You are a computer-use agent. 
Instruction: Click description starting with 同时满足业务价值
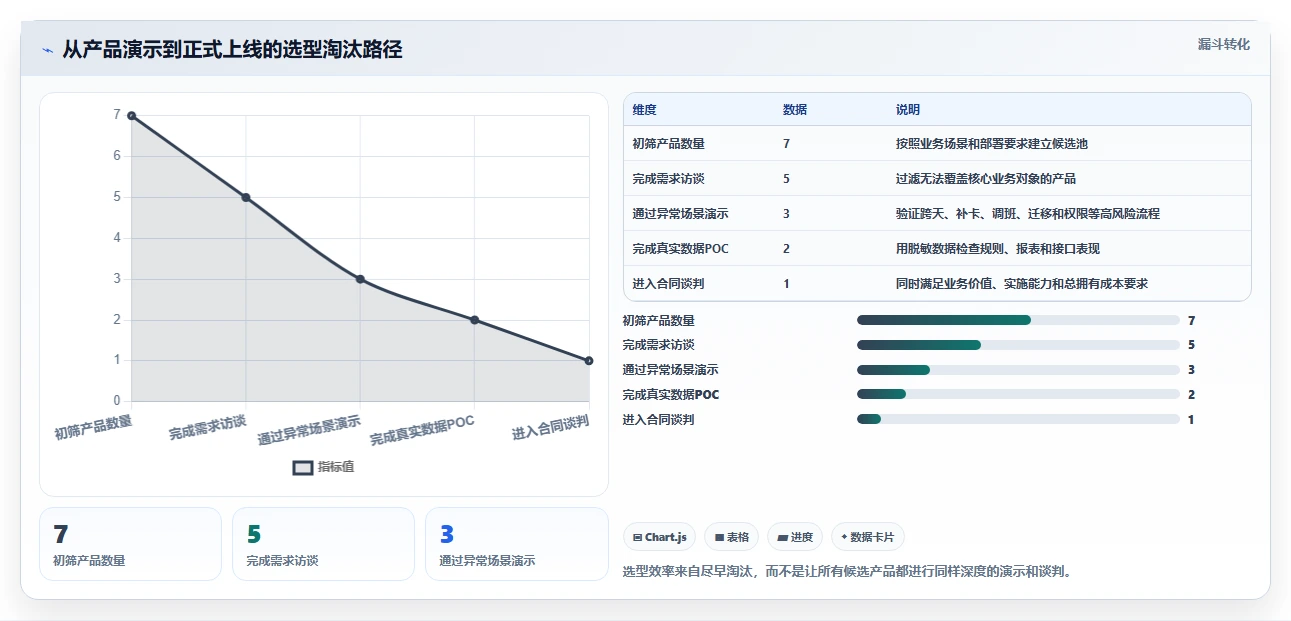[x=1022, y=284]
